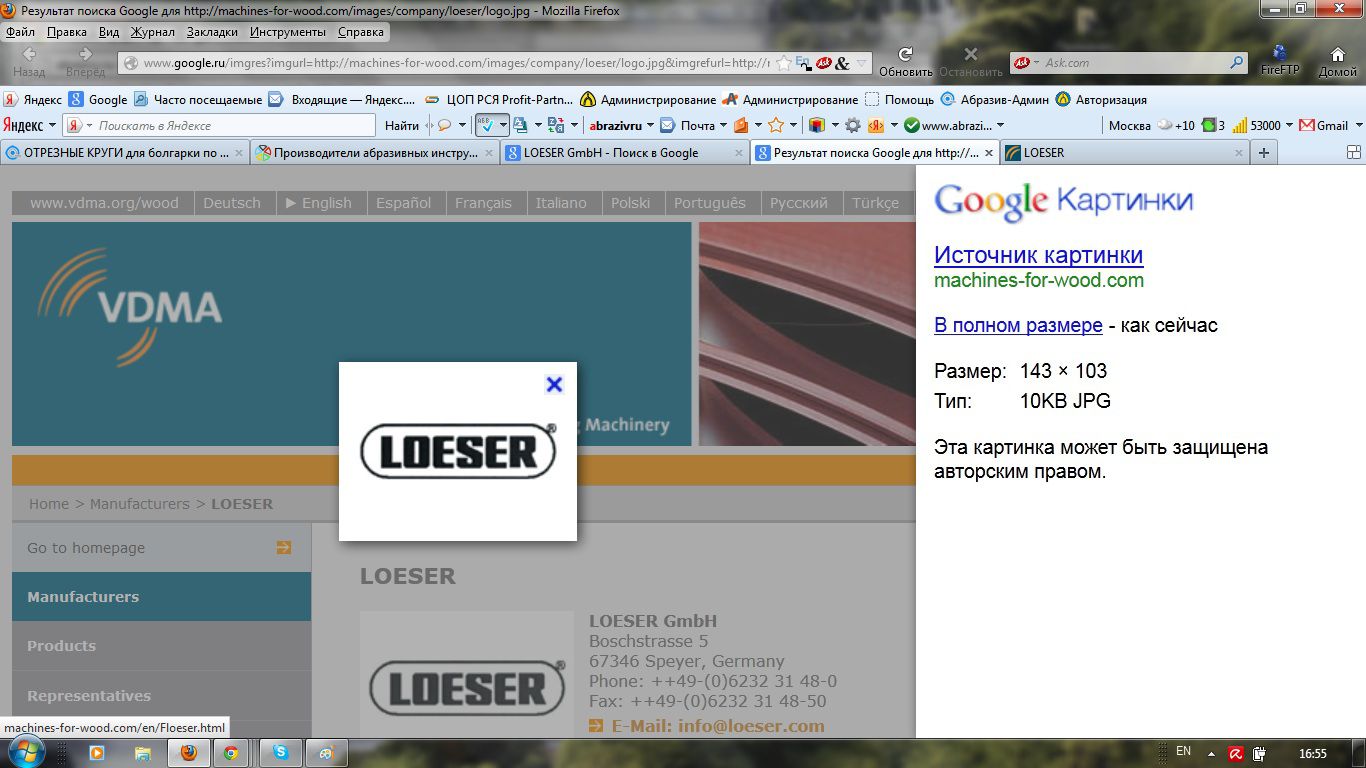The width and height of the screenshot is (1366, 768).
Task: Open the Вид menu
Action: click(x=109, y=32)
